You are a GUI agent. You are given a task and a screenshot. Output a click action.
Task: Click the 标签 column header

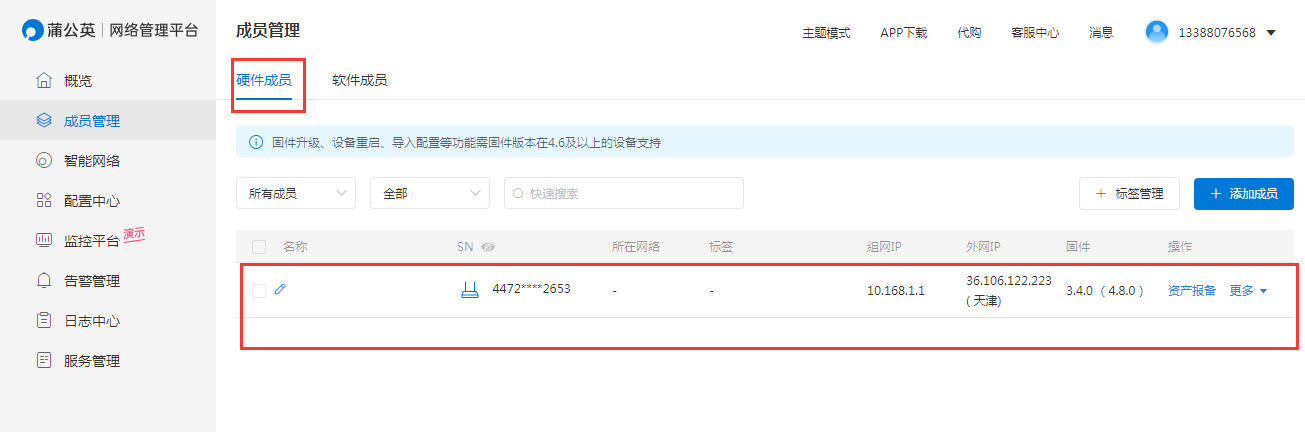click(721, 247)
